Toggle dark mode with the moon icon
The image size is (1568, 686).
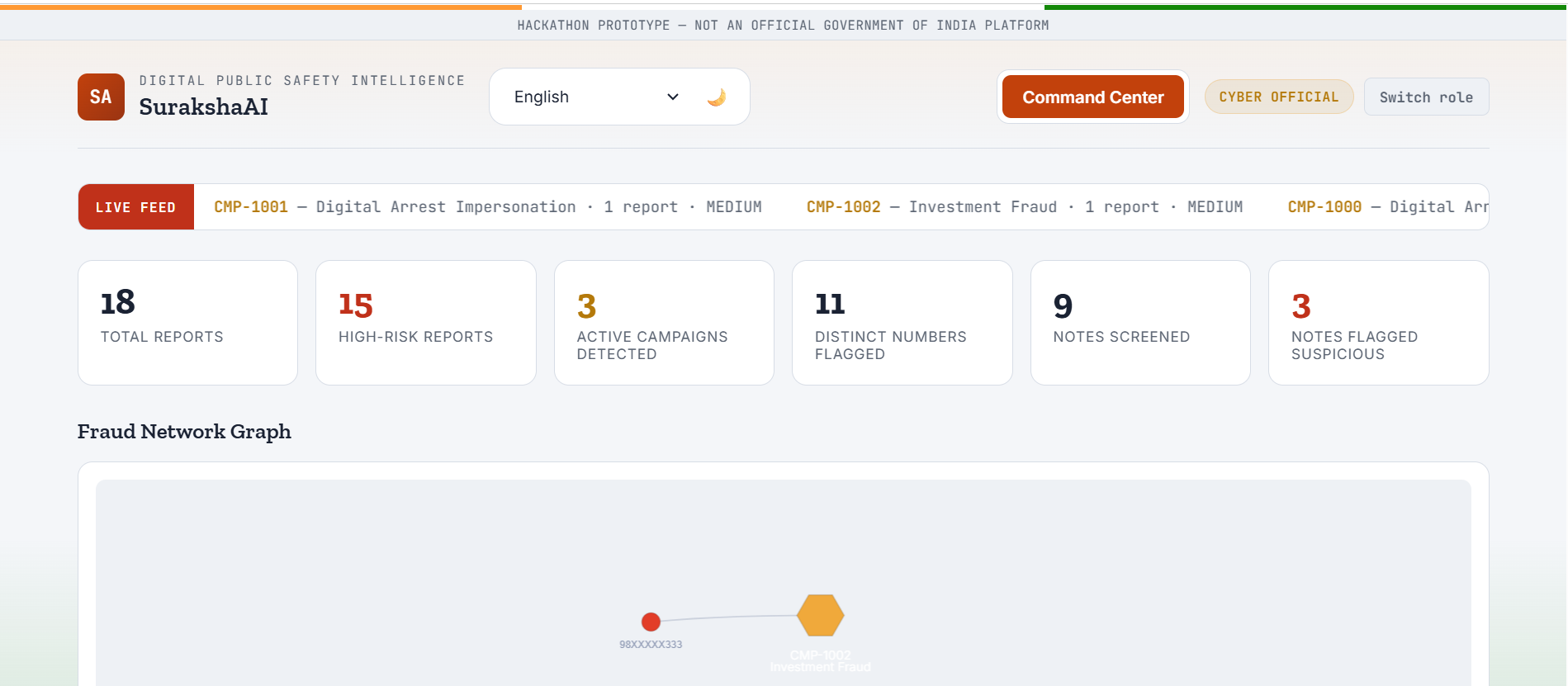pos(717,97)
